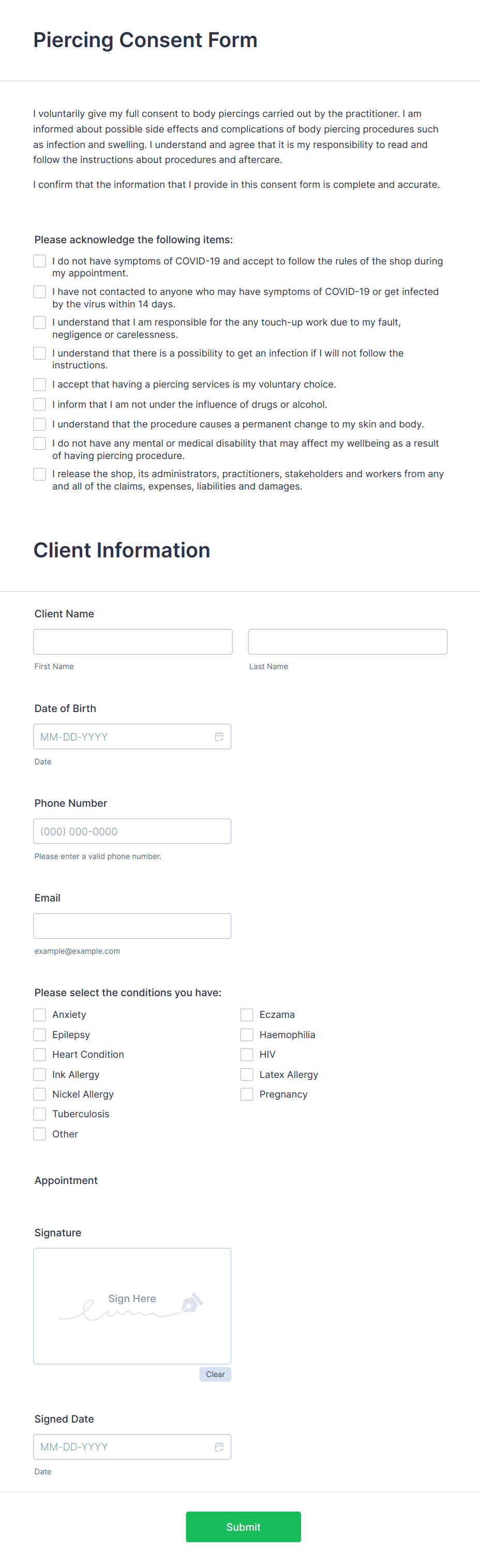Viewport: 481px width, 1568px height.
Task: Click the Phone Number field
Action: click(x=132, y=831)
